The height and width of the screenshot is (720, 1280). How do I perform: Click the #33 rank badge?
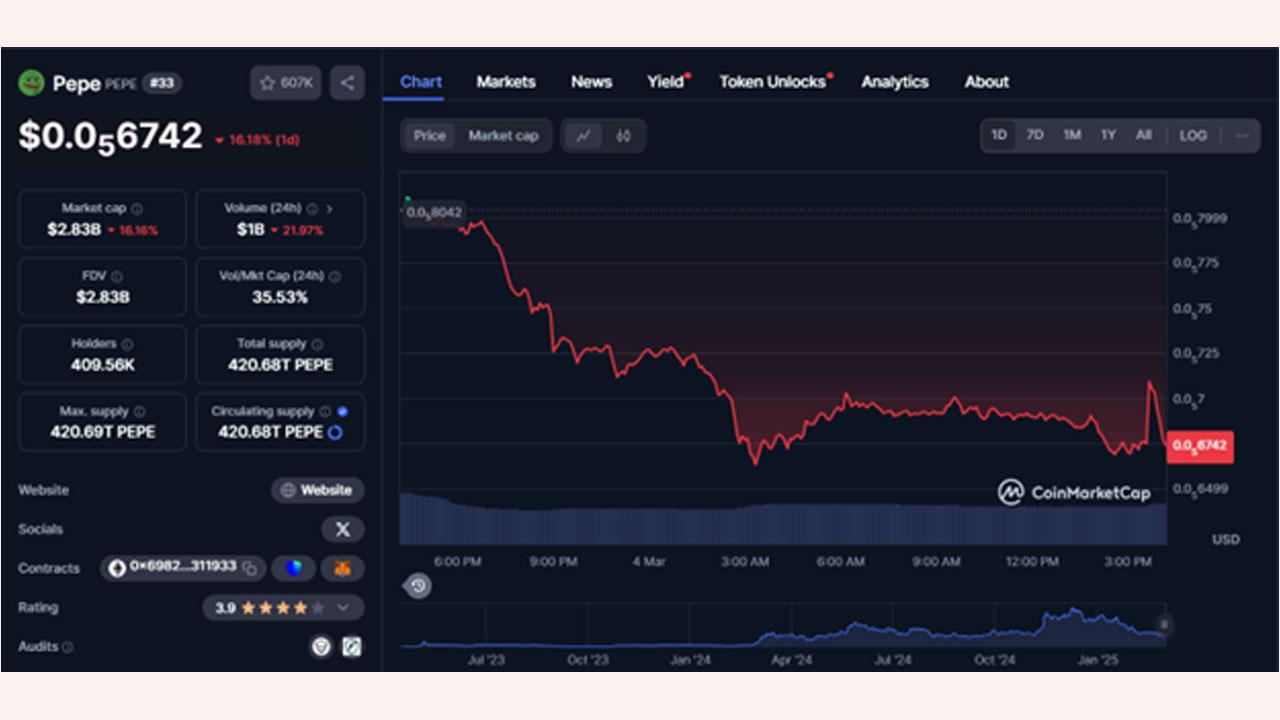(162, 83)
